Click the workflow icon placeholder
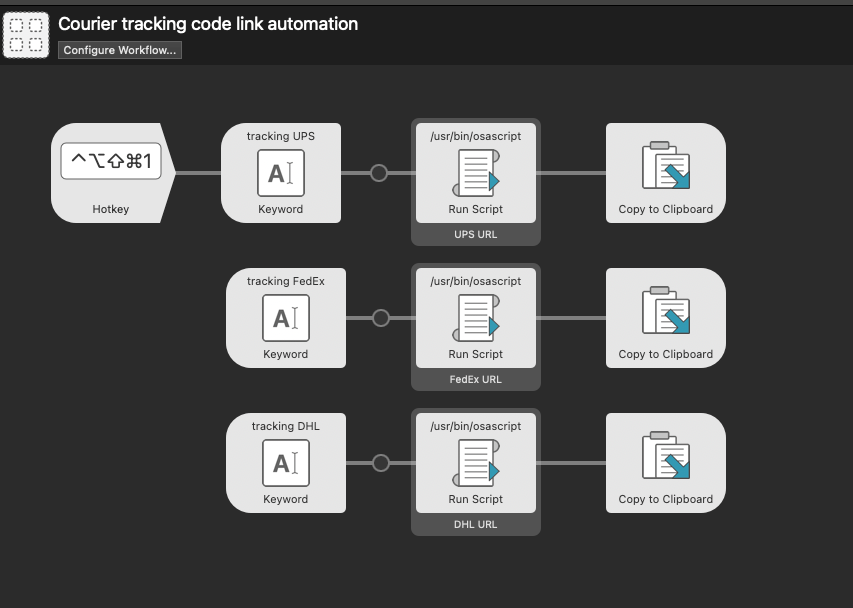 click(26, 35)
